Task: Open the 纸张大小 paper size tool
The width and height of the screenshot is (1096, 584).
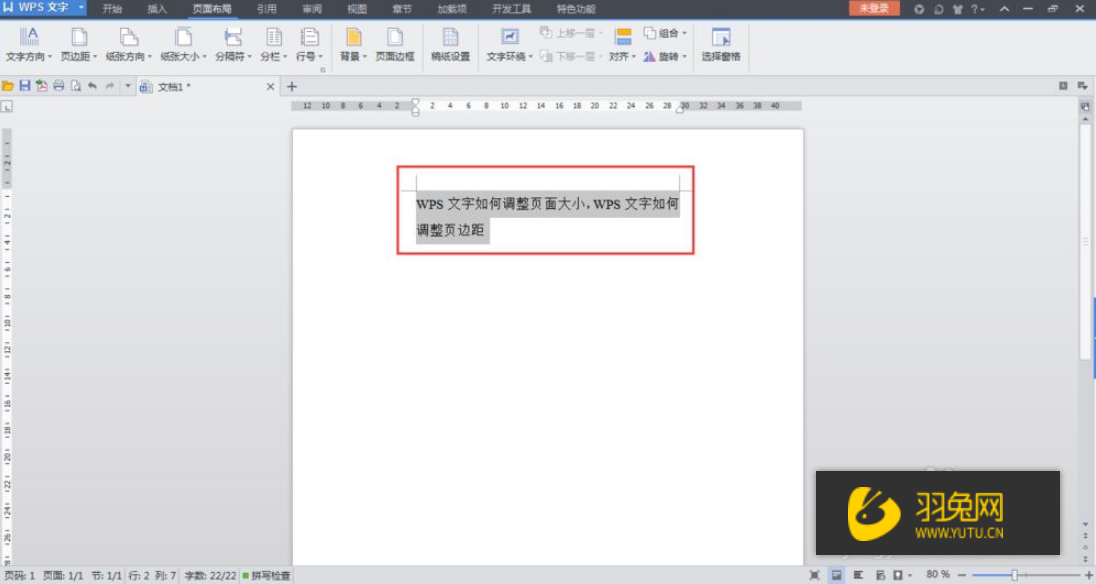Action: [x=183, y=45]
